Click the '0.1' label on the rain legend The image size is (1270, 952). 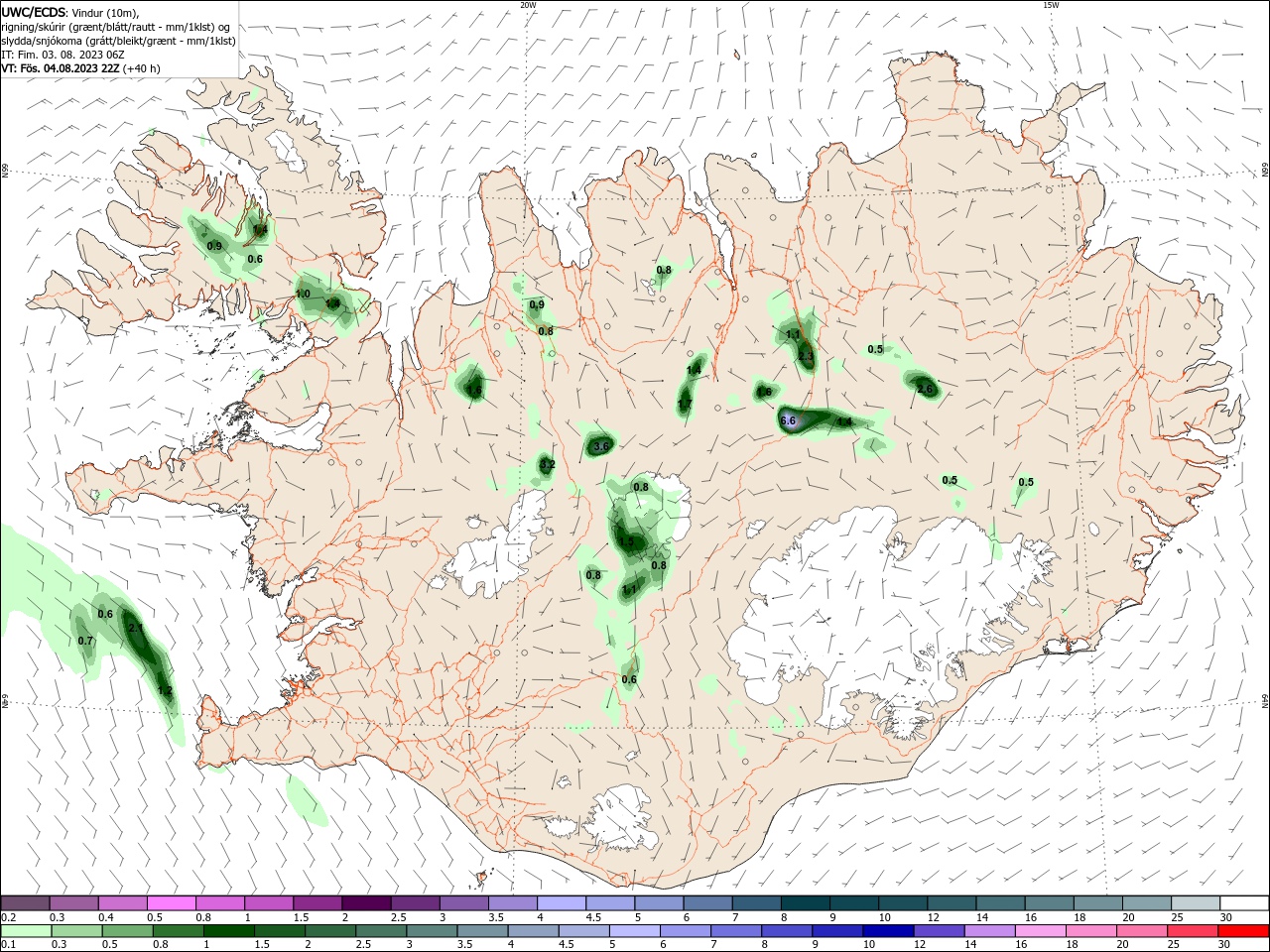point(8,945)
